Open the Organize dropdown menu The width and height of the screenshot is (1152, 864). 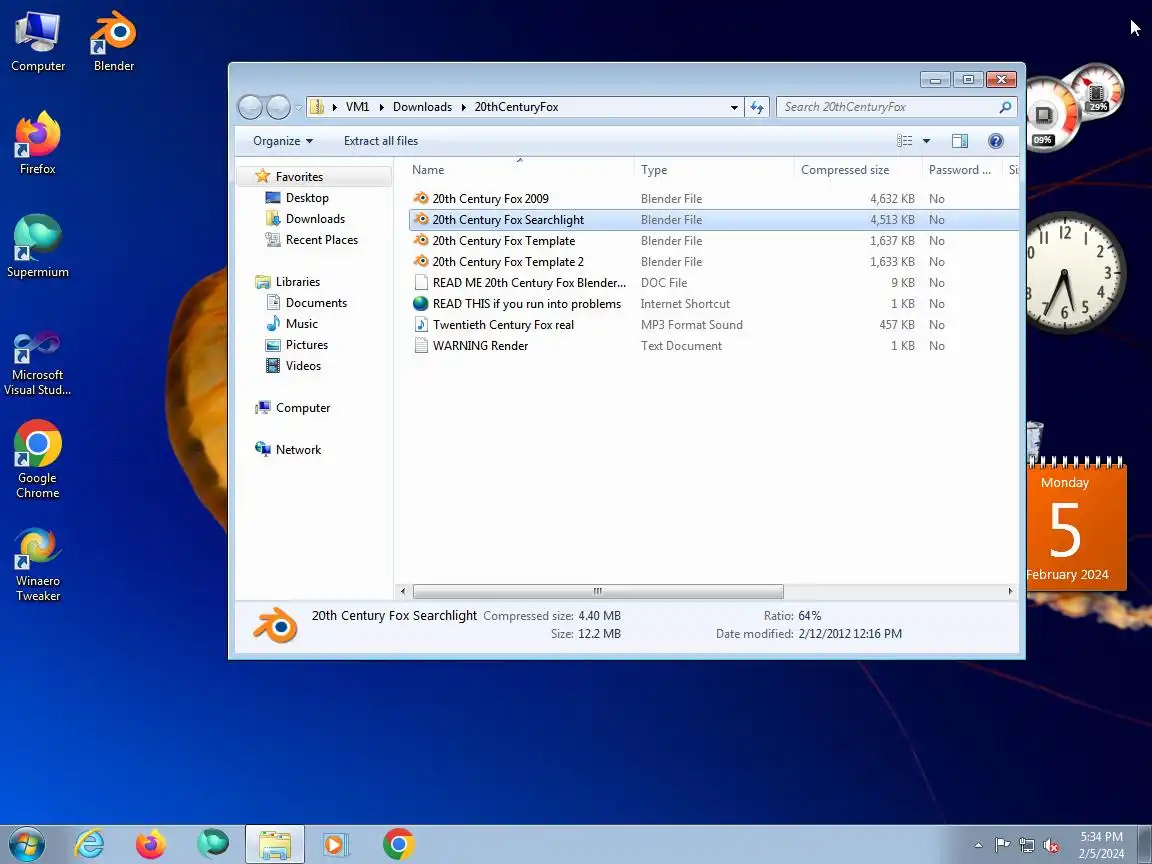(283, 141)
